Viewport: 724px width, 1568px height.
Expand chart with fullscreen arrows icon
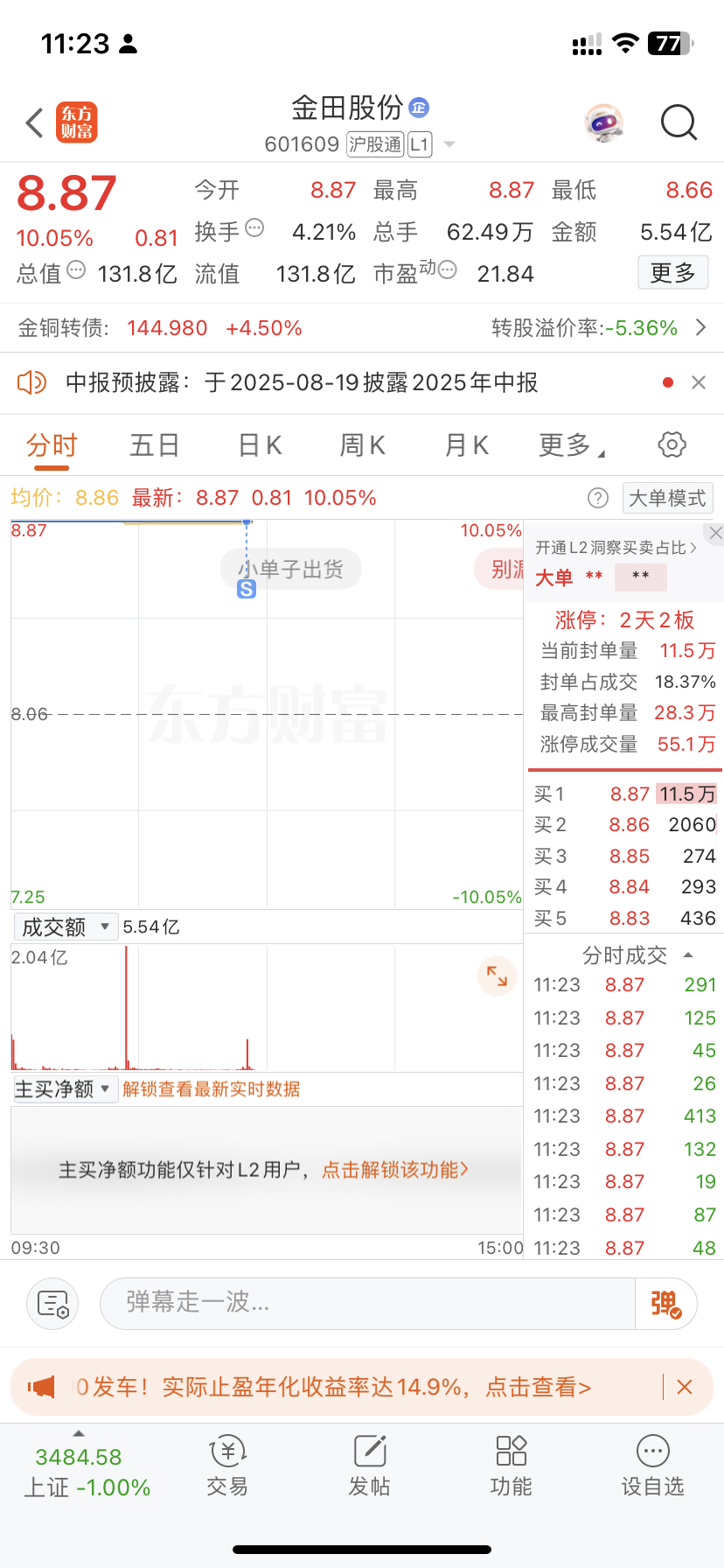[497, 976]
